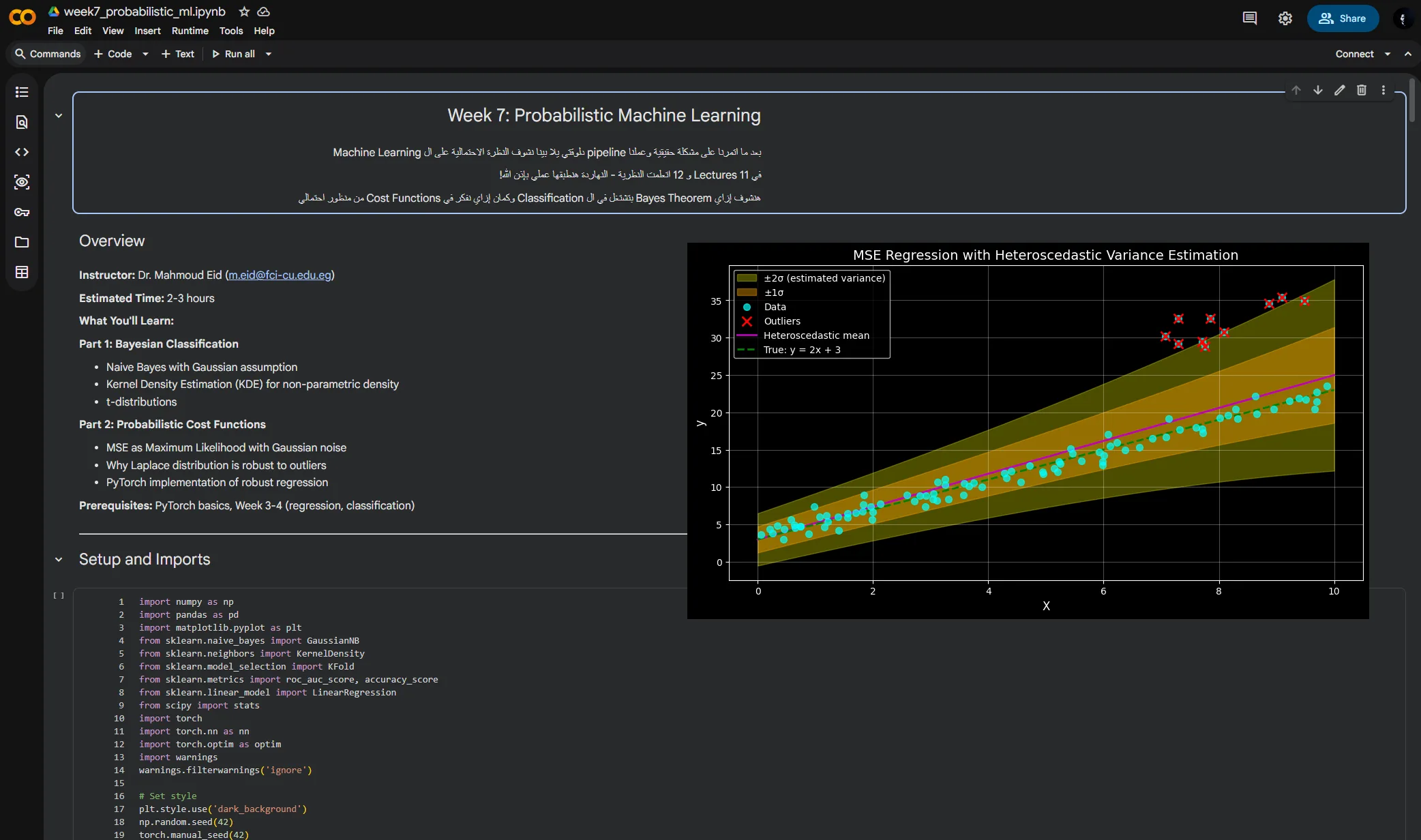This screenshot has height=840, width=1421.
Task: Collapse the header toolbar with chevron
Action: (x=1408, y=54)
